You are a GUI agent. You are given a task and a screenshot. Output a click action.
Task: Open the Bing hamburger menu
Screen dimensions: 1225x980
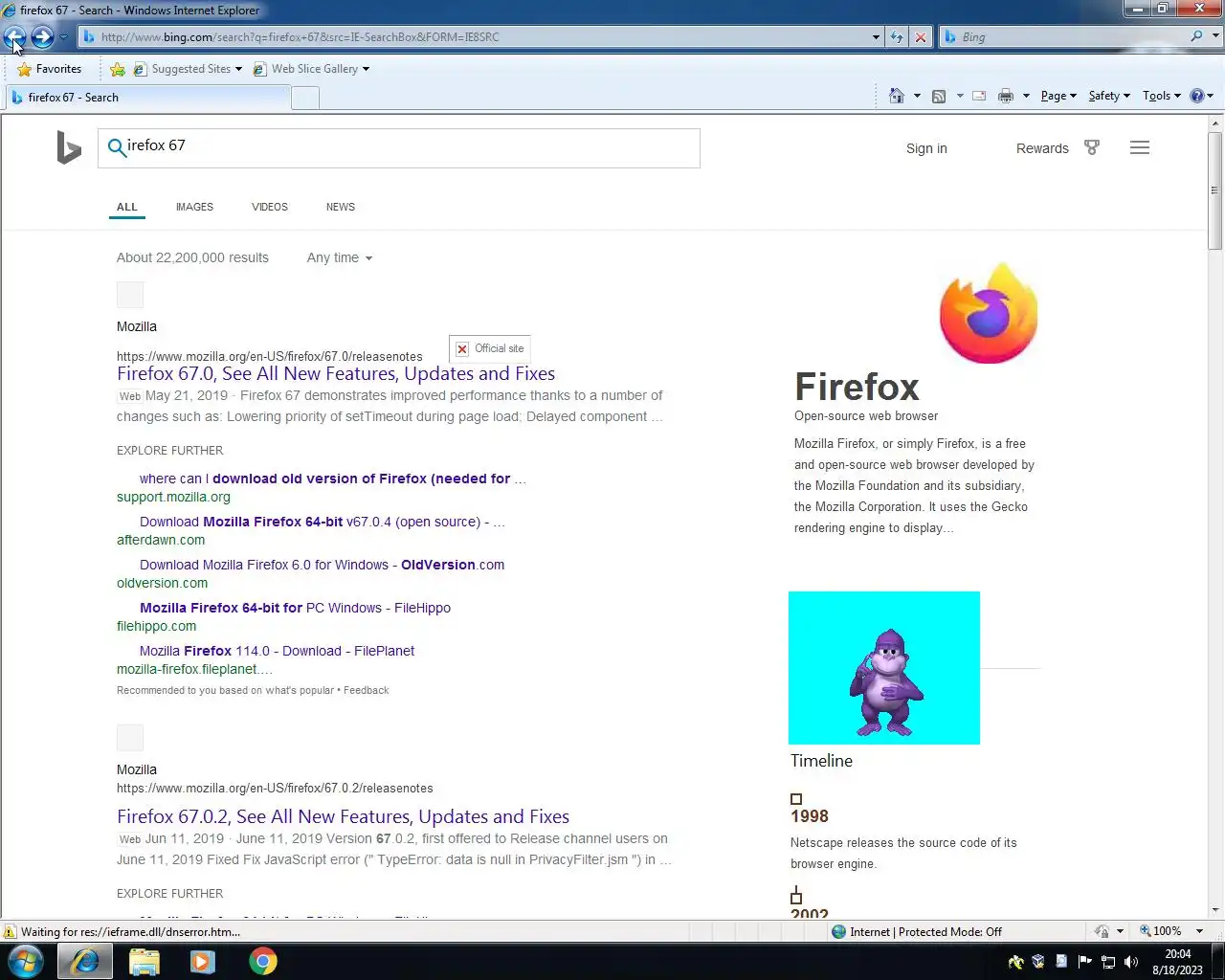tap(1140, 147)
